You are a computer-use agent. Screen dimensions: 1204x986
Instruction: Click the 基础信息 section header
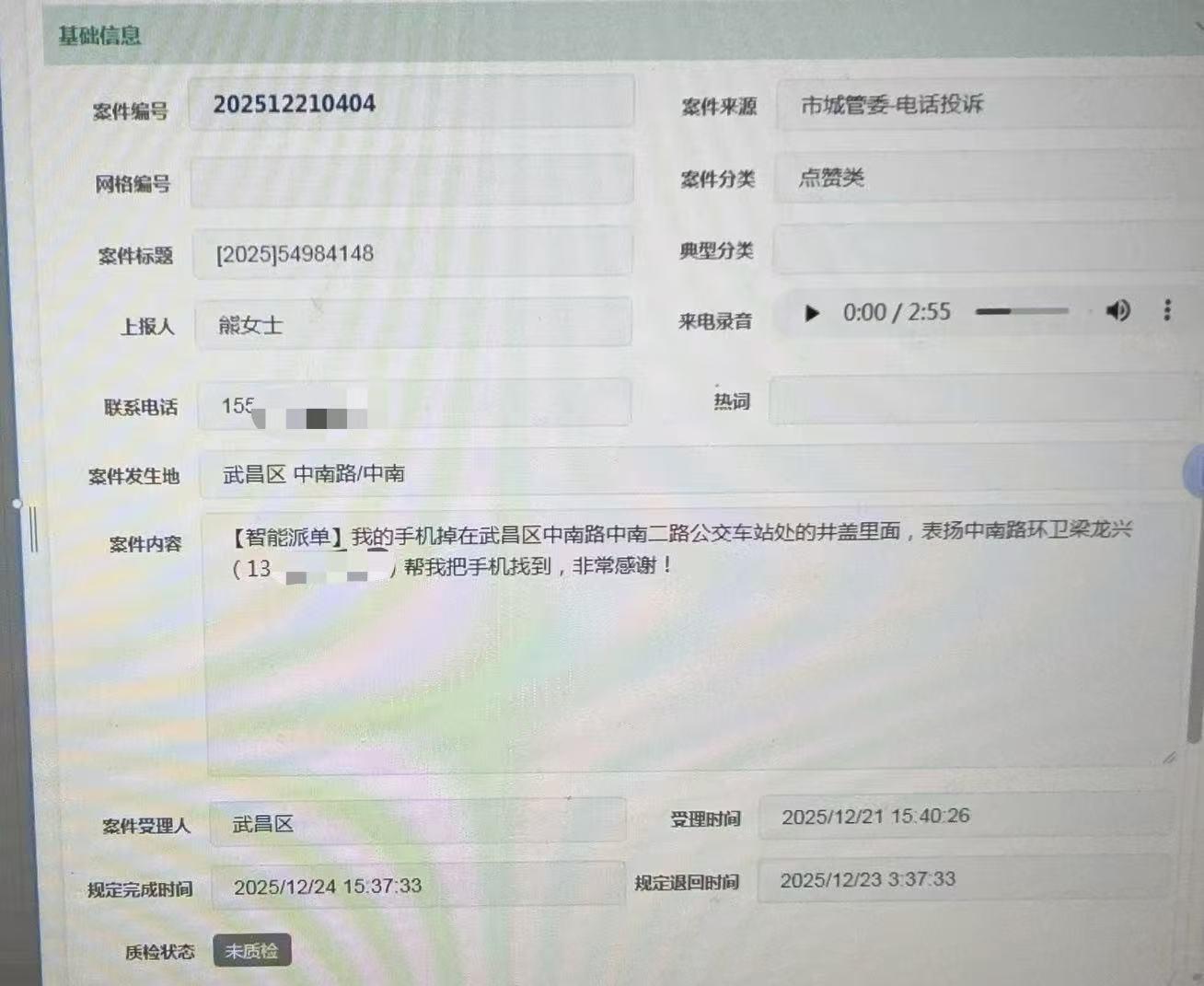click(99, 36)
